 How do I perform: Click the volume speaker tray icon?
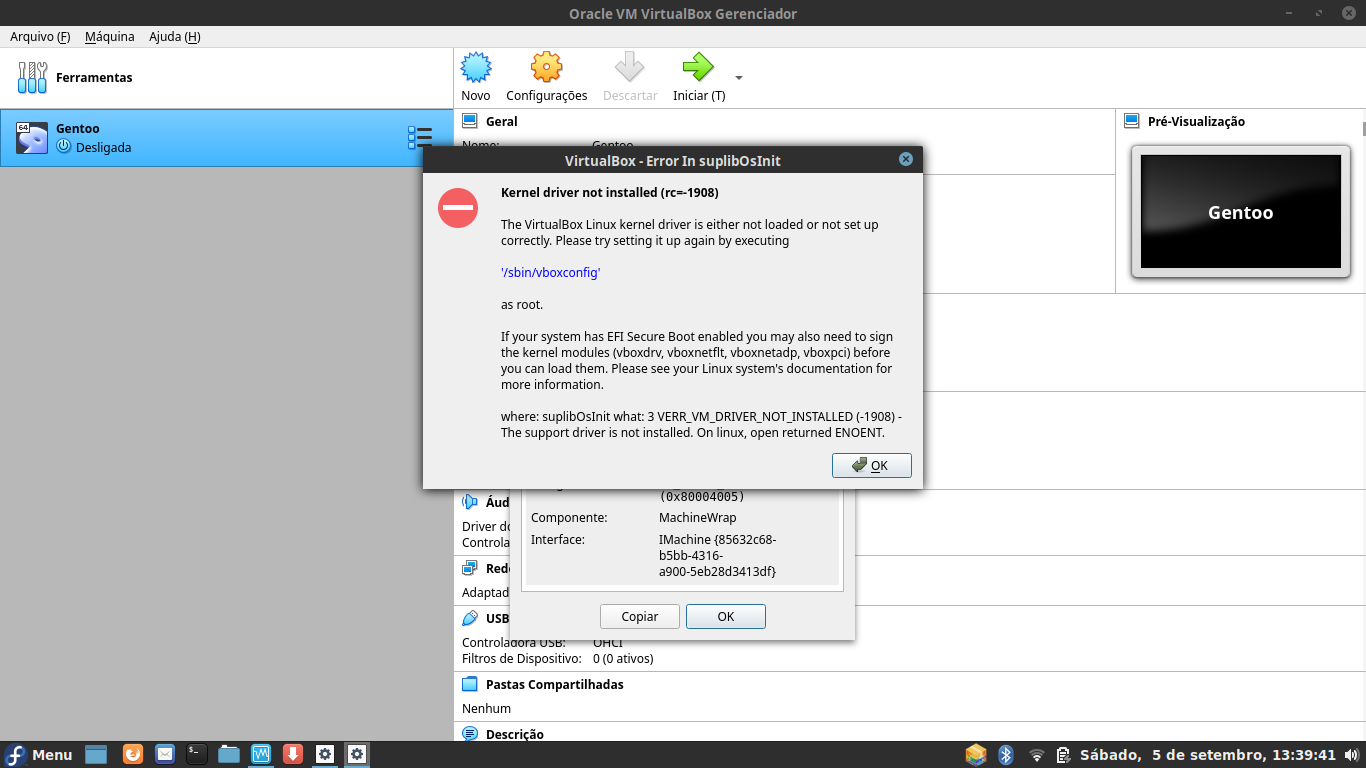[x=1353, y=755]
